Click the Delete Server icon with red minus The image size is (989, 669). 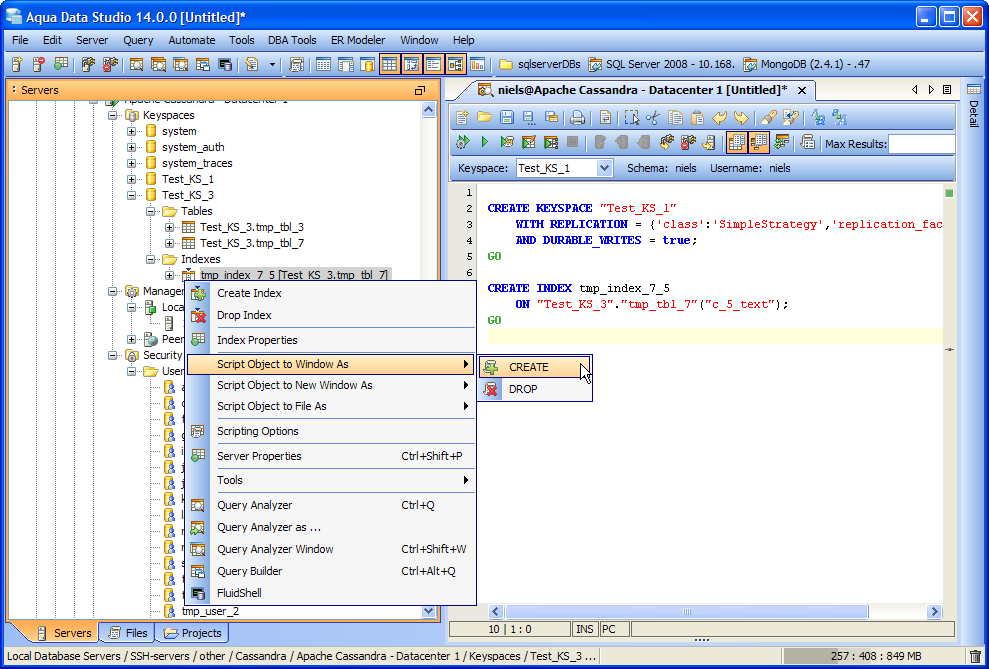38,64
